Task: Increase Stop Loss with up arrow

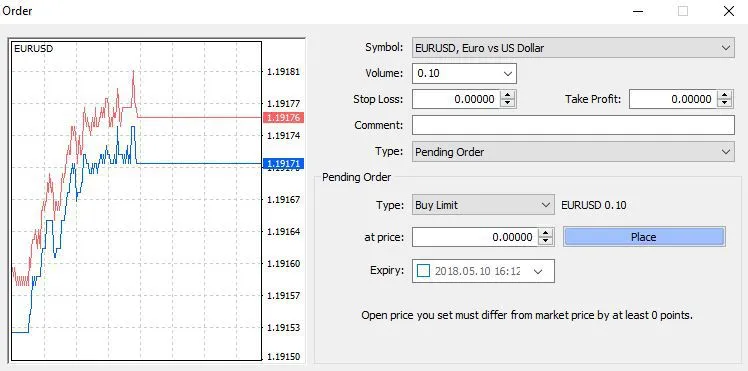Action: (508, 95)
